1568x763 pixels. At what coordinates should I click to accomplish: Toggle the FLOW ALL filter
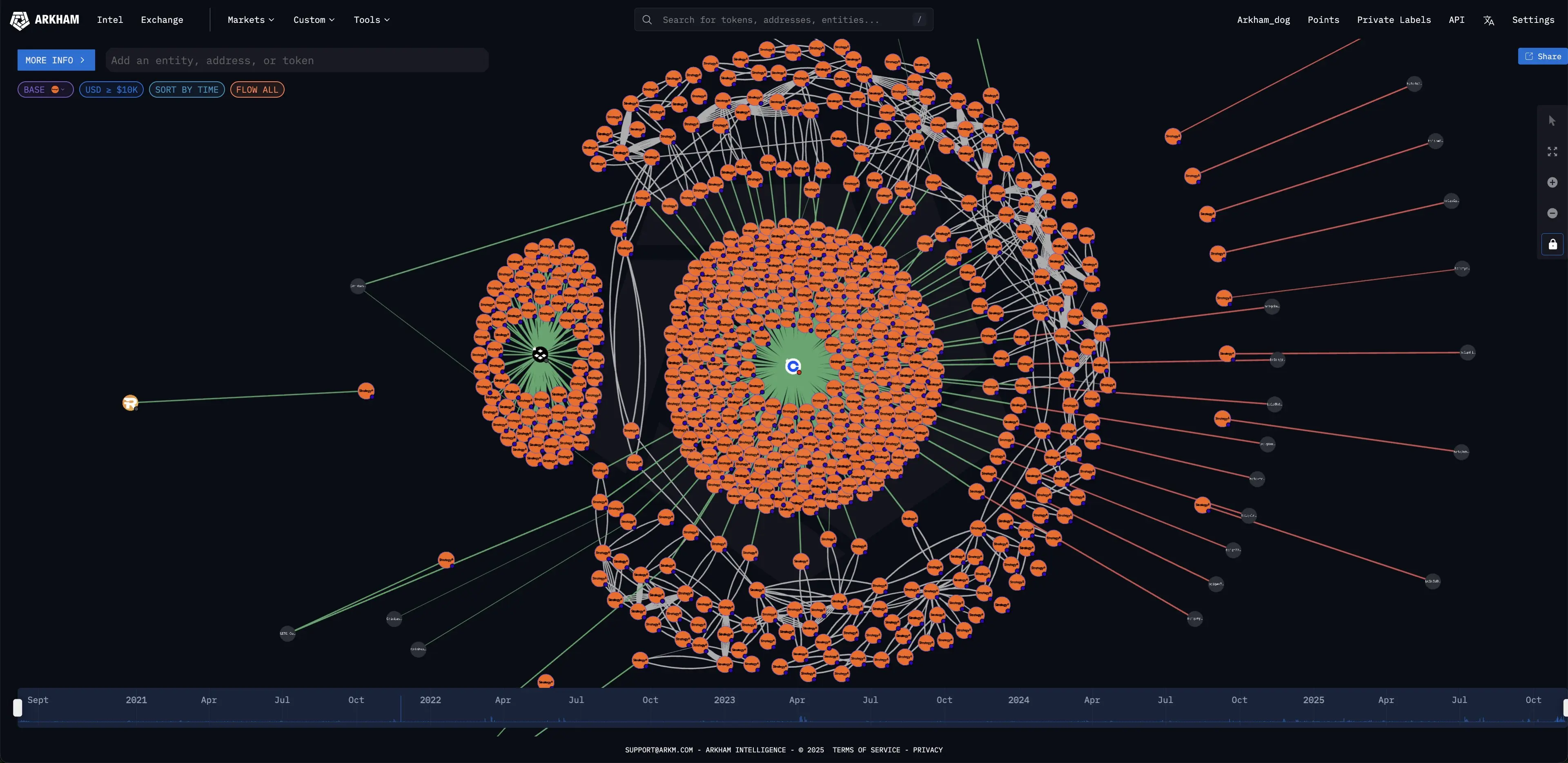[257, 89]
